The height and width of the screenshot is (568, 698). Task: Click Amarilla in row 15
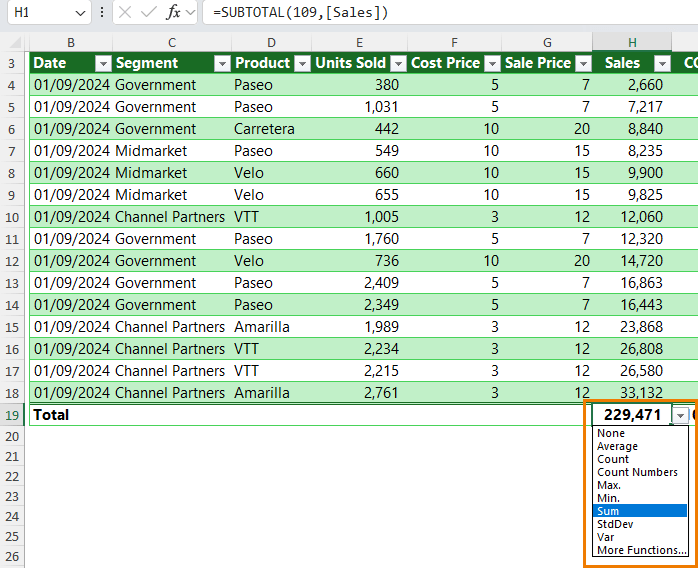[x=271, y=327]
